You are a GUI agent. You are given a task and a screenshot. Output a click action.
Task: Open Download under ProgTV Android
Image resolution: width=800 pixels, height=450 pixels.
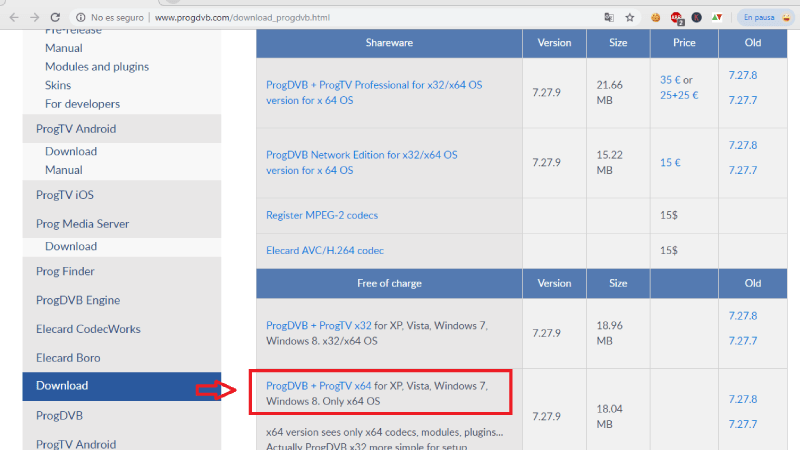[x=71, y=152]
